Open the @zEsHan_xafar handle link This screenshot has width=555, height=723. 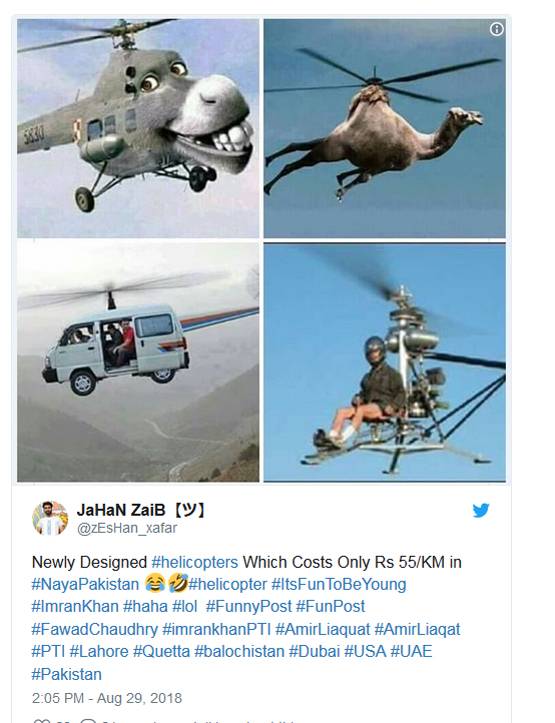click(127, 528)
